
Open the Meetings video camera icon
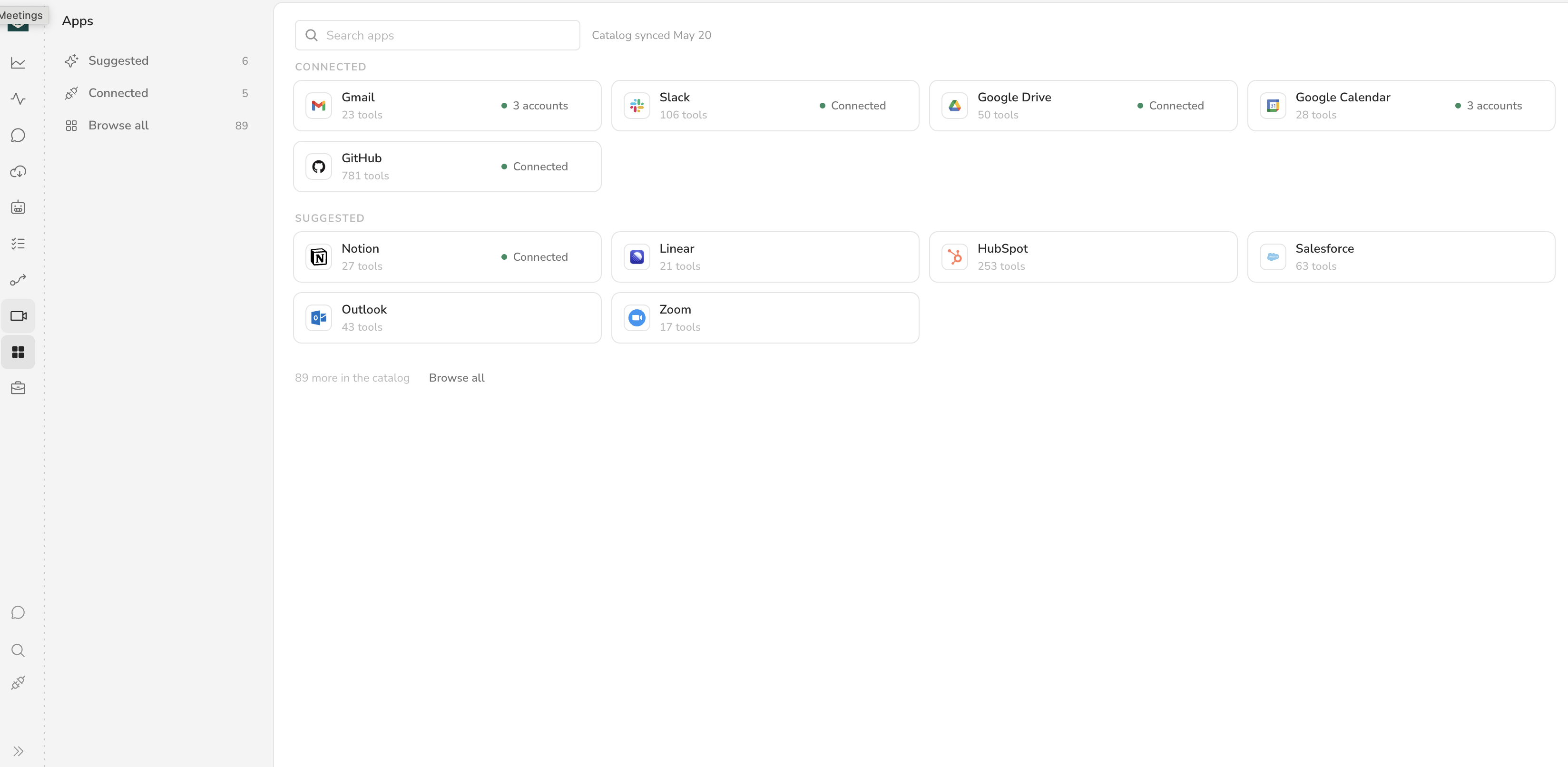point(18,316)
